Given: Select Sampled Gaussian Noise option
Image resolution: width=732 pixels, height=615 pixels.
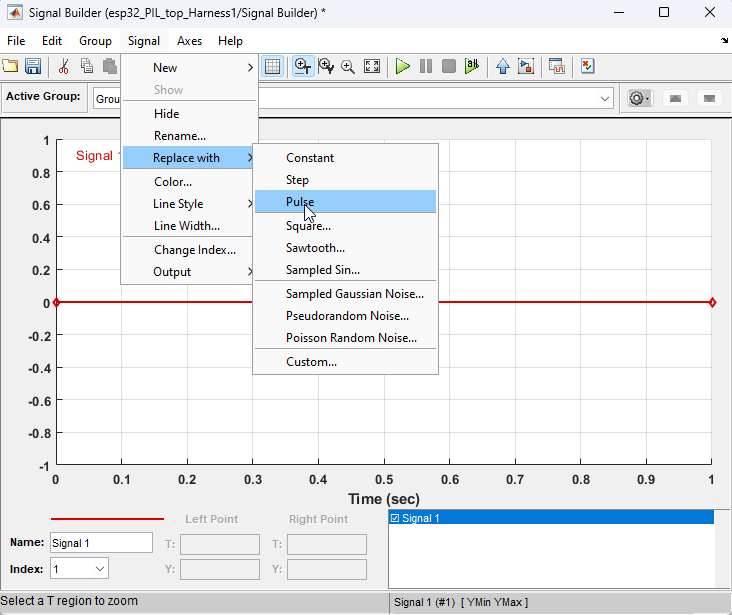Looking at the screenshot, I should (x=354, y=294).
